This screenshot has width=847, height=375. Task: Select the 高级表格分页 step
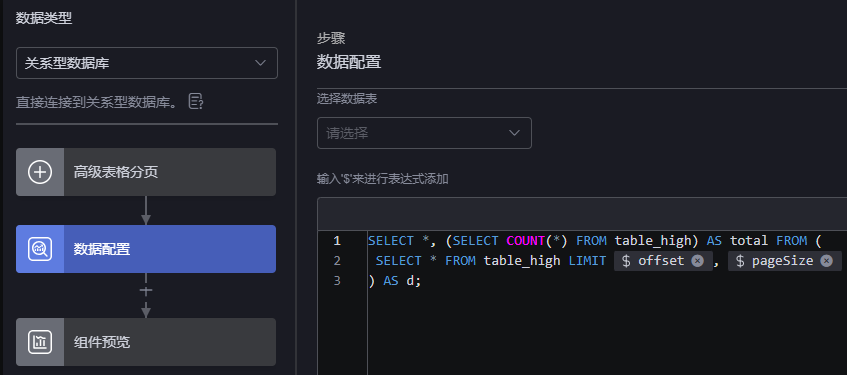pos(146,172)
